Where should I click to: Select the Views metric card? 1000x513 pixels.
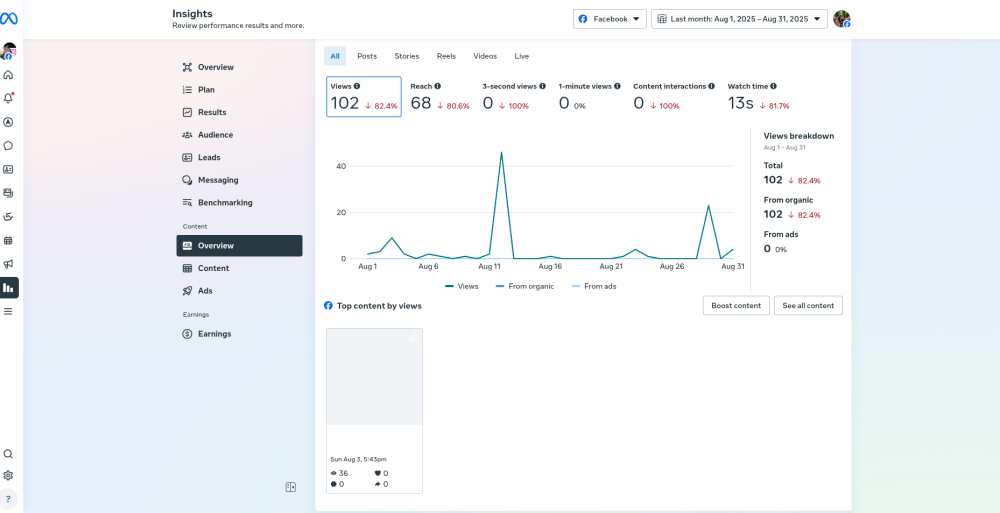point(364,97)
